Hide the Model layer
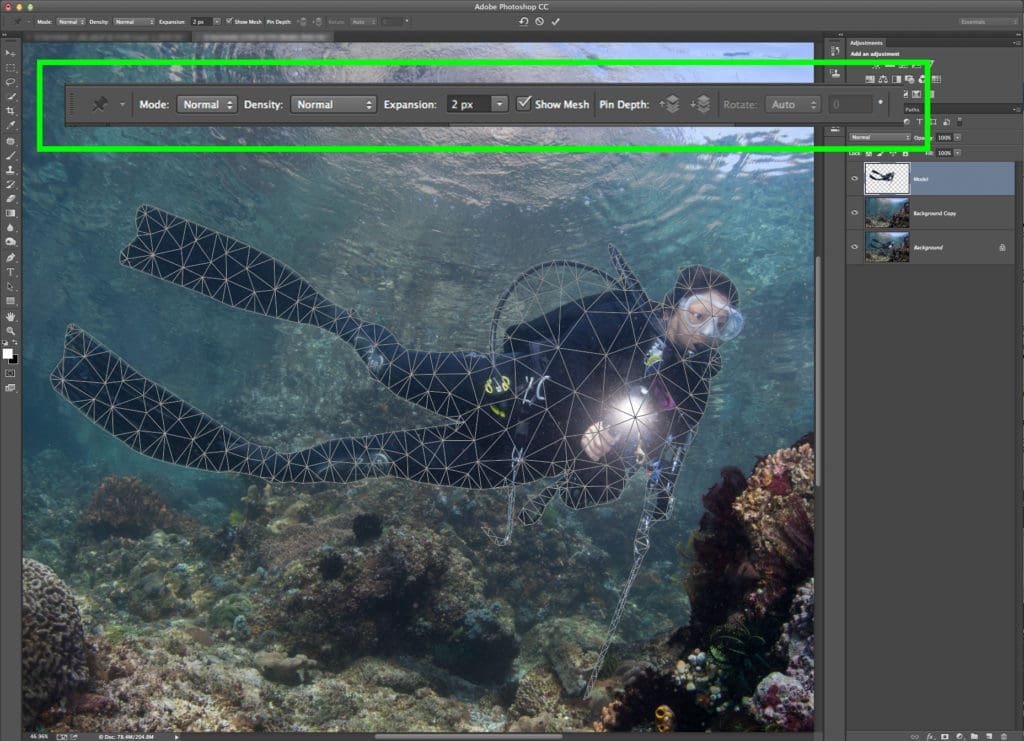Screen dimensions: 1024x741 pyautogui.click(x=854, y=179)
